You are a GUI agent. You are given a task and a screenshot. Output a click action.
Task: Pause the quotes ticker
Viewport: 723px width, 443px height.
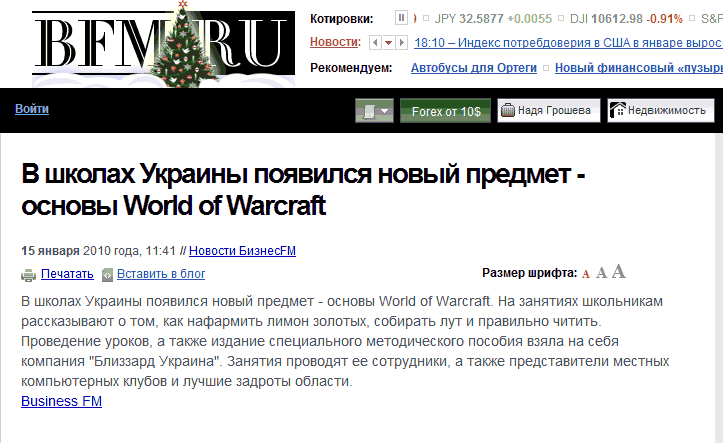401,18
